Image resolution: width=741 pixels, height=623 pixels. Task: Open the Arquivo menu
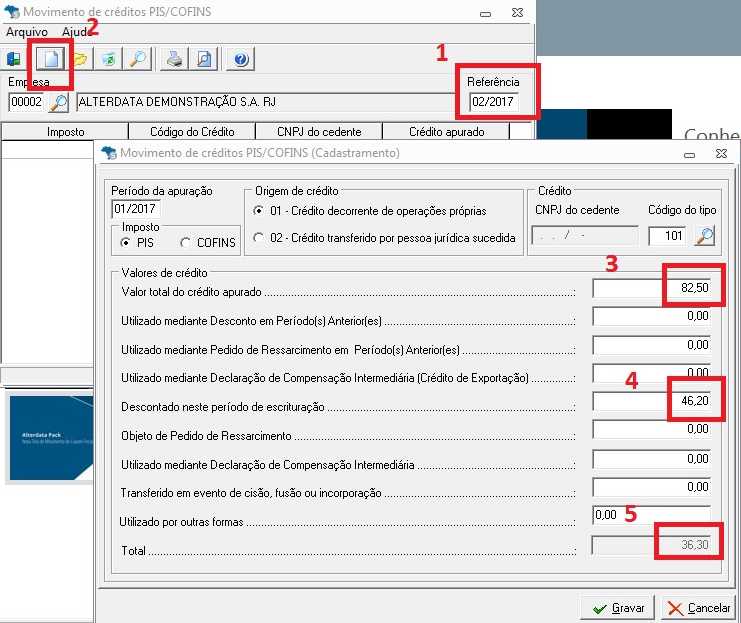pyautogui.click(x=27, y=32)
